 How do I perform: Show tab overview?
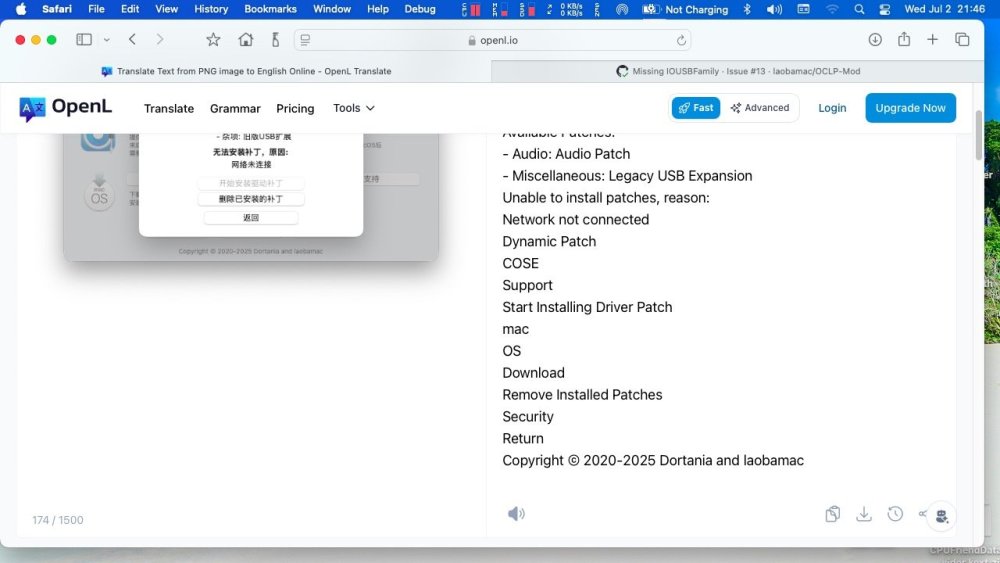tap(962, 40)
